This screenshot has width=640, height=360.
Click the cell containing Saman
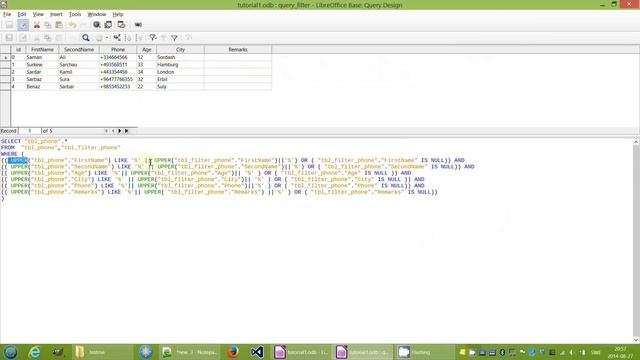tap(42, 58)
